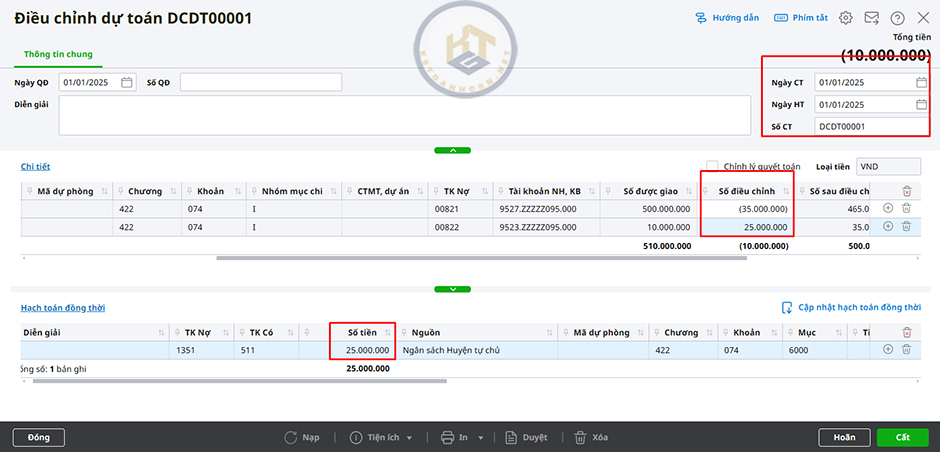Delete the 00821 detail row
Image resolution: width=940 pixels, height=452 pixels.
906,208
